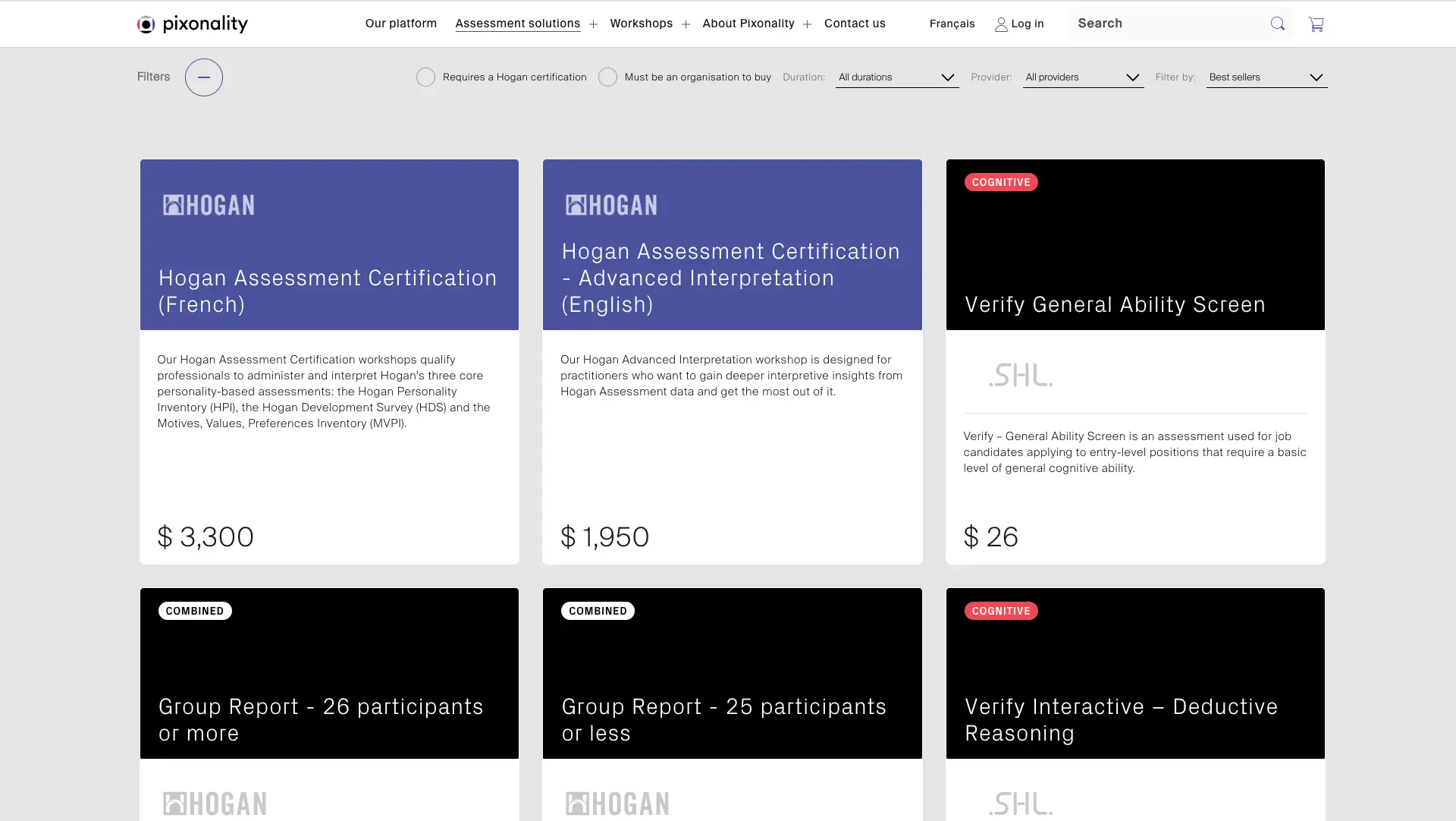This screenshot has height=821, width=1456.
Task: Click the Hogan logo on French certification card
Action: 209,205
